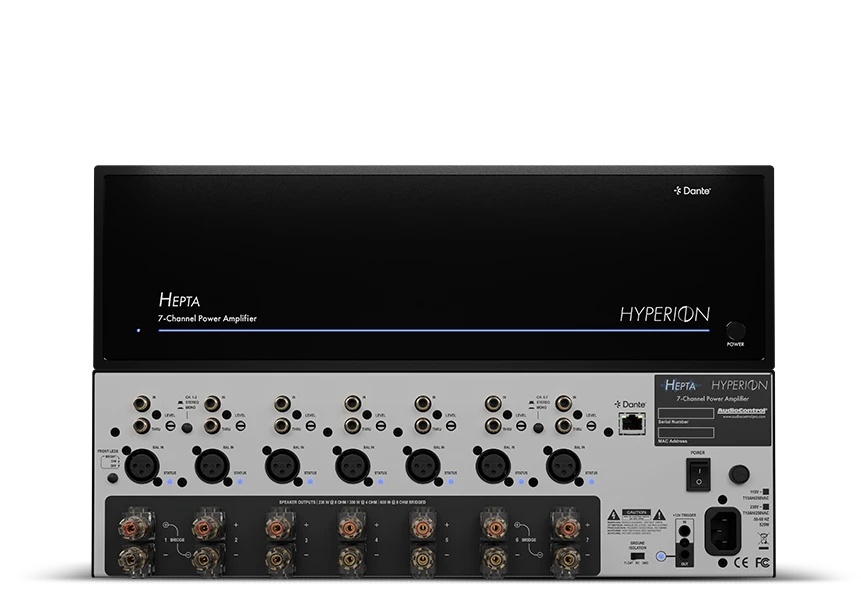Click the Dante Ethernet port

(x=632, y=423)
